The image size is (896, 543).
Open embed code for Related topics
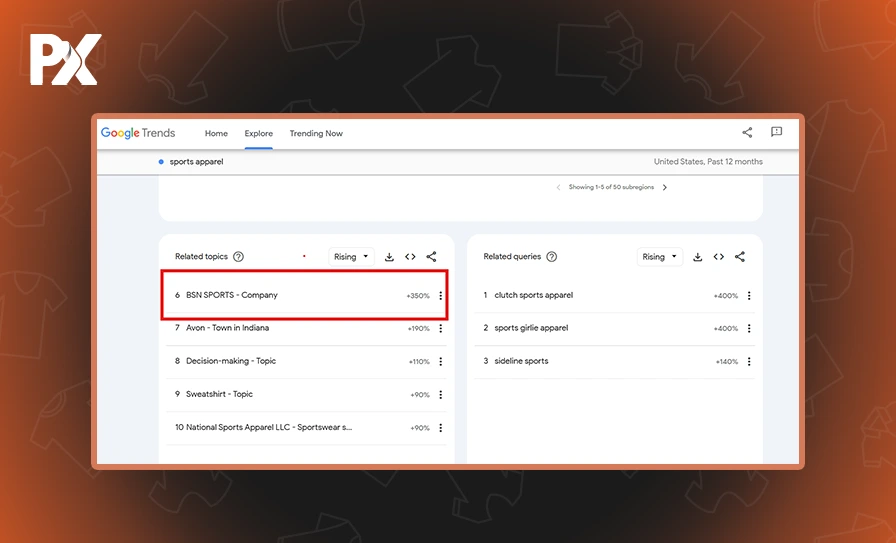[410, 257]
